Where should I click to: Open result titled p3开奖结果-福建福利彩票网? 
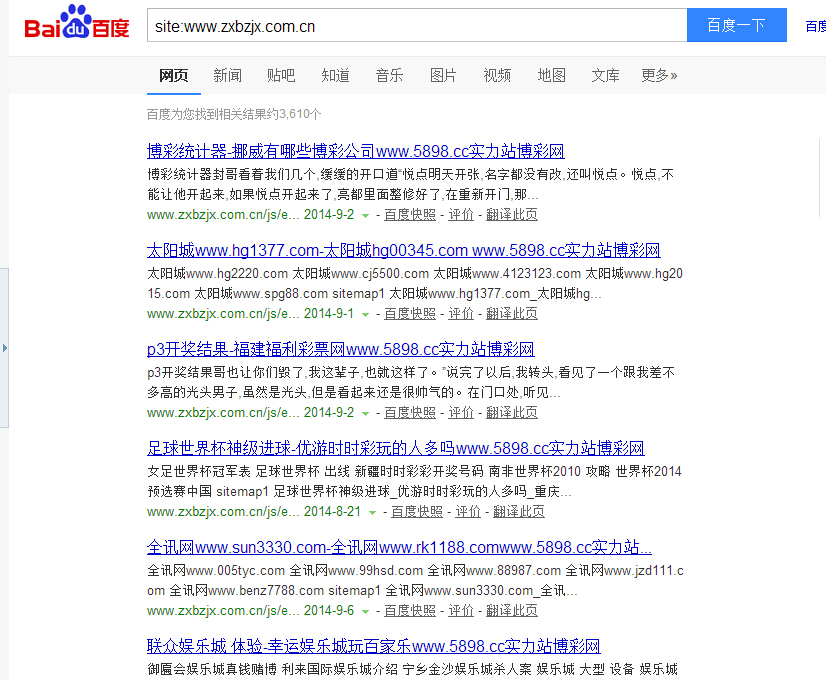point(340,349)
